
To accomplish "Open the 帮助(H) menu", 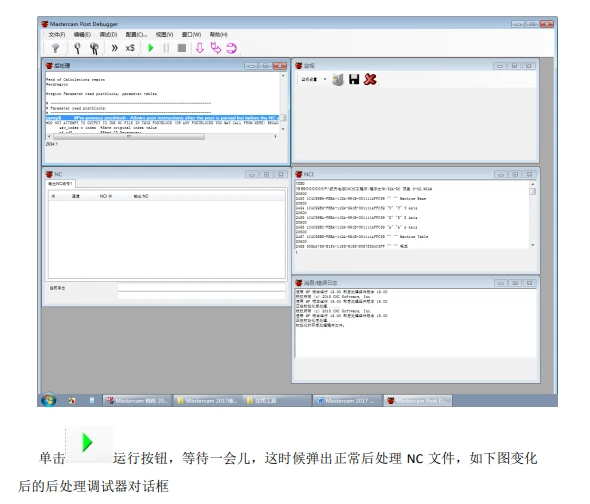I will coord(219,35).
